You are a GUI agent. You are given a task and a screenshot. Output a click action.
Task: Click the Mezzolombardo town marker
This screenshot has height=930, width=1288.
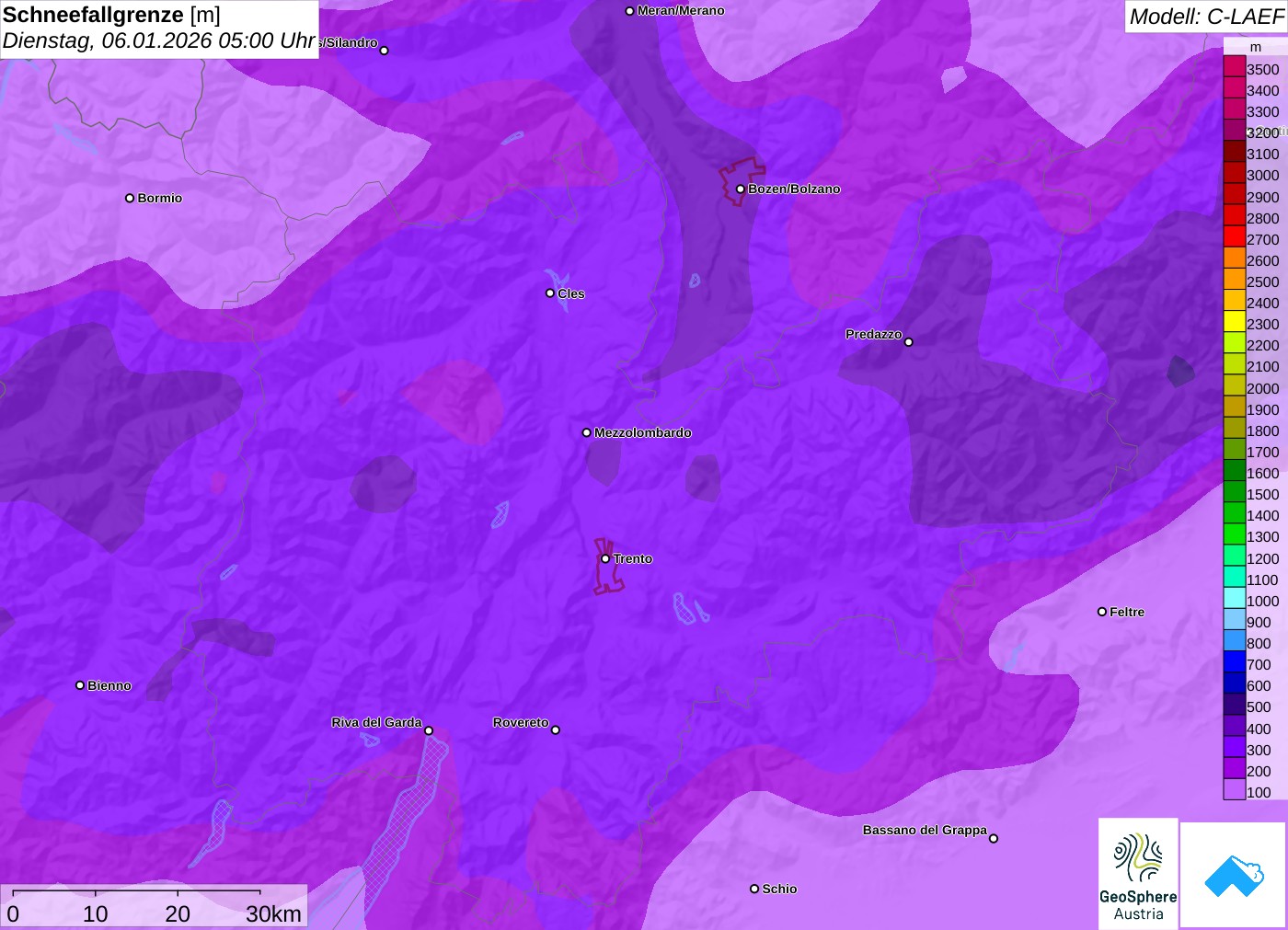click(587, 432)
